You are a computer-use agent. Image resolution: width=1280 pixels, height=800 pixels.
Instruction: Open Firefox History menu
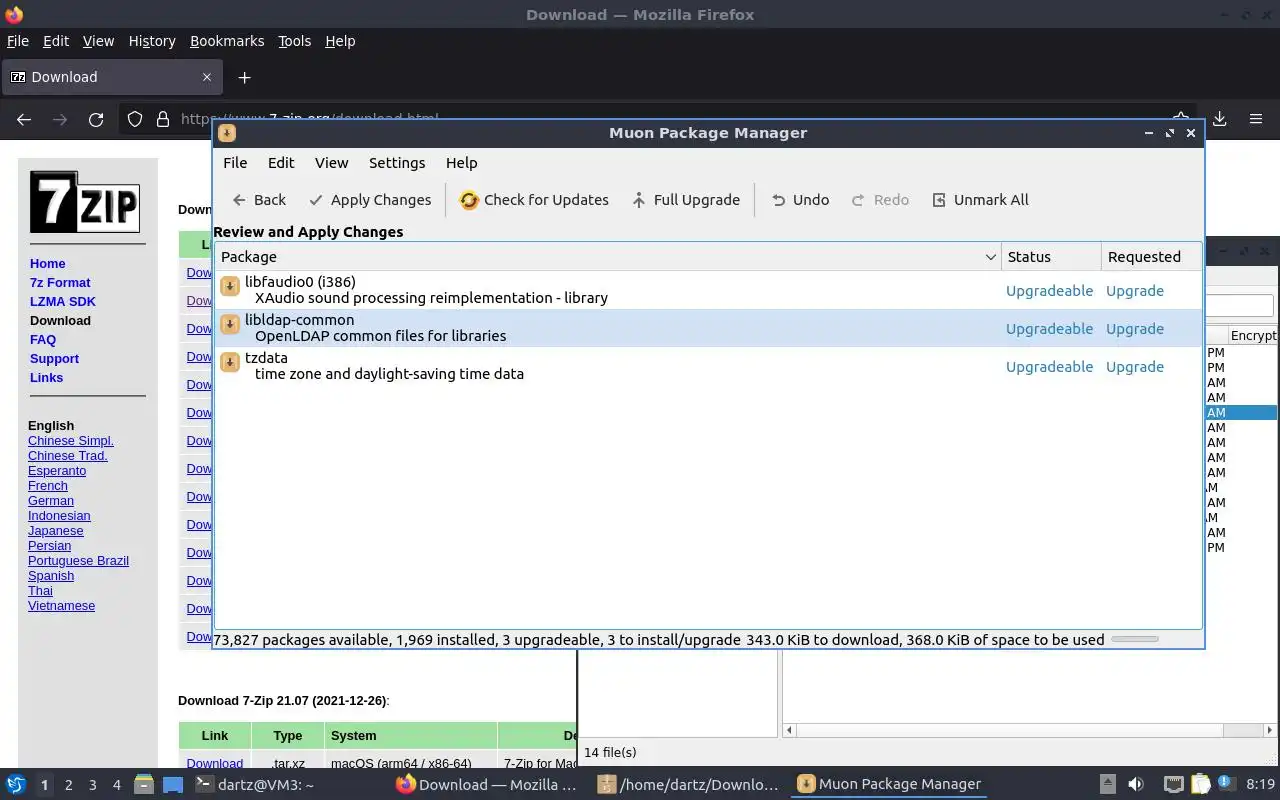[x=152, y=41]
